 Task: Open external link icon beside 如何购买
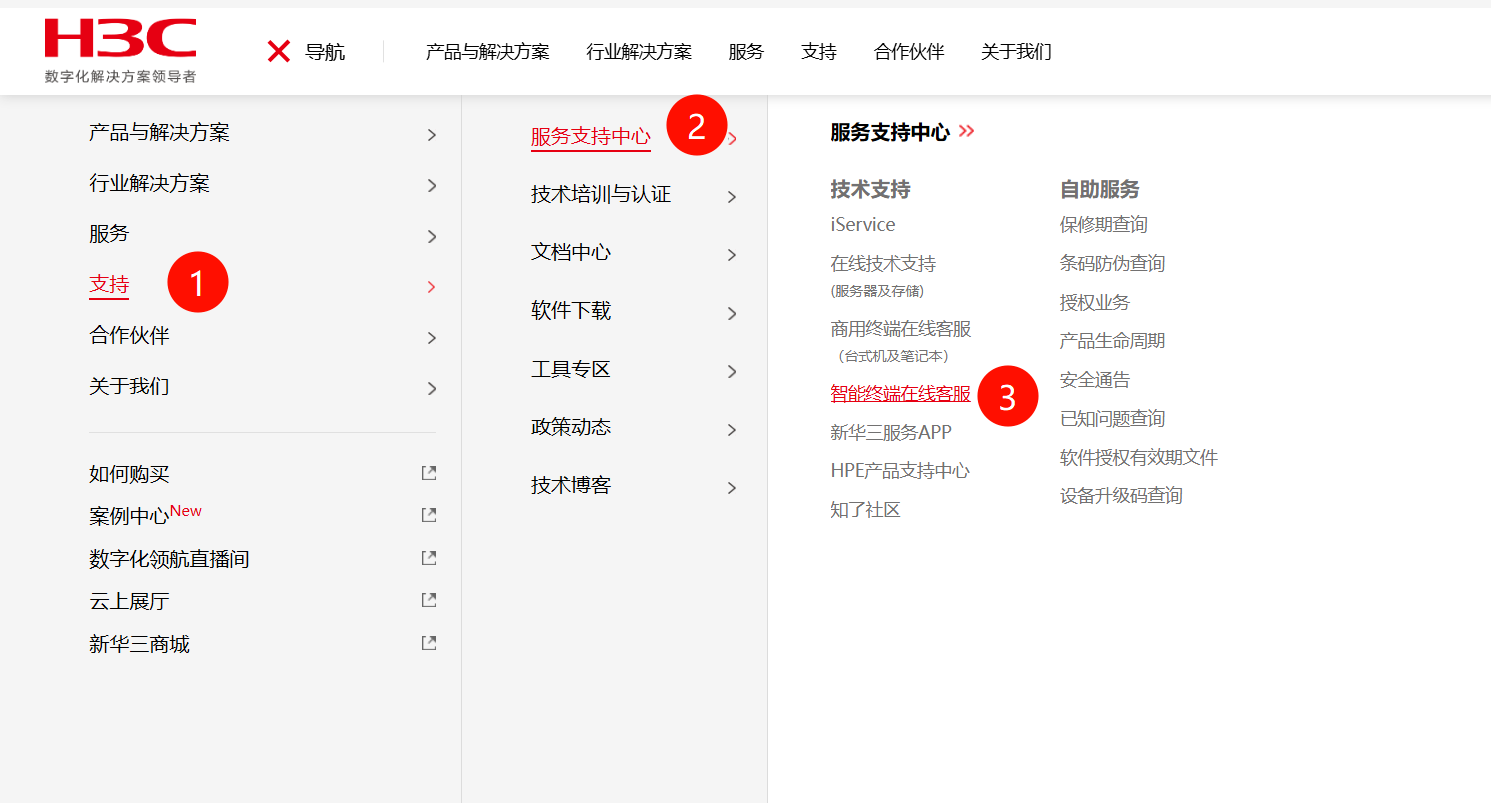(x=429, y=473)
